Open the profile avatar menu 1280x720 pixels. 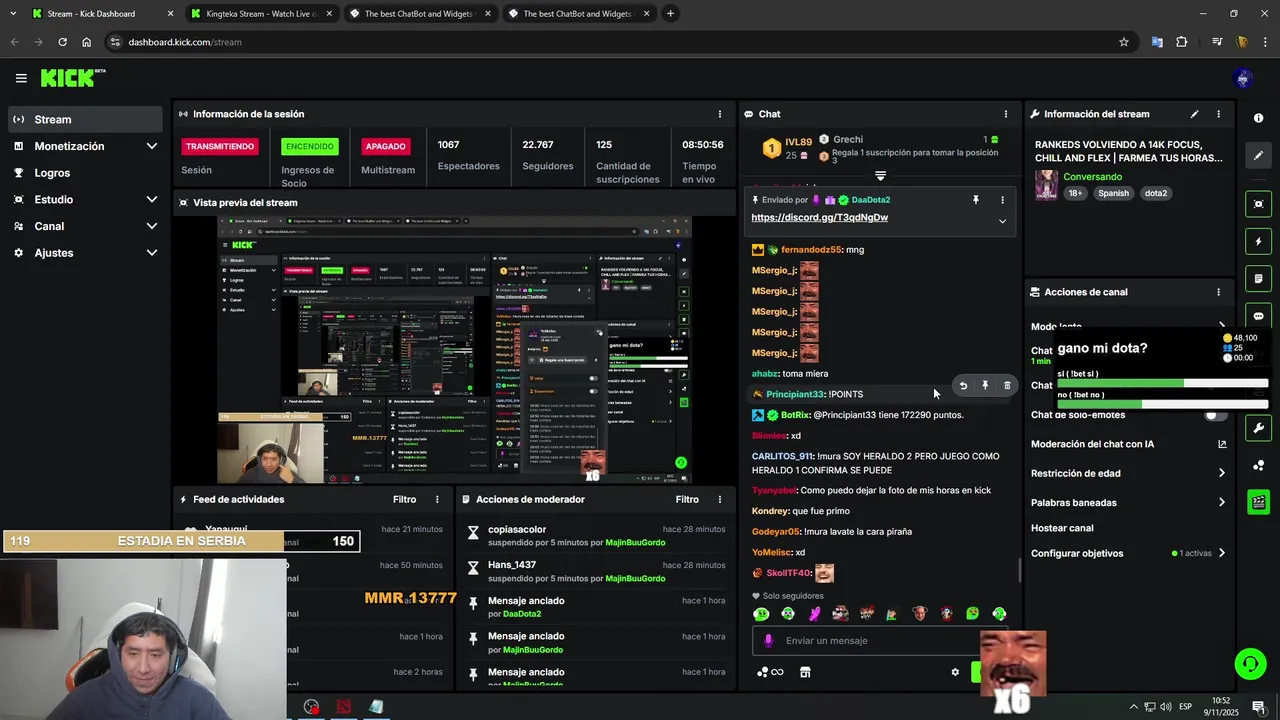1243,78
